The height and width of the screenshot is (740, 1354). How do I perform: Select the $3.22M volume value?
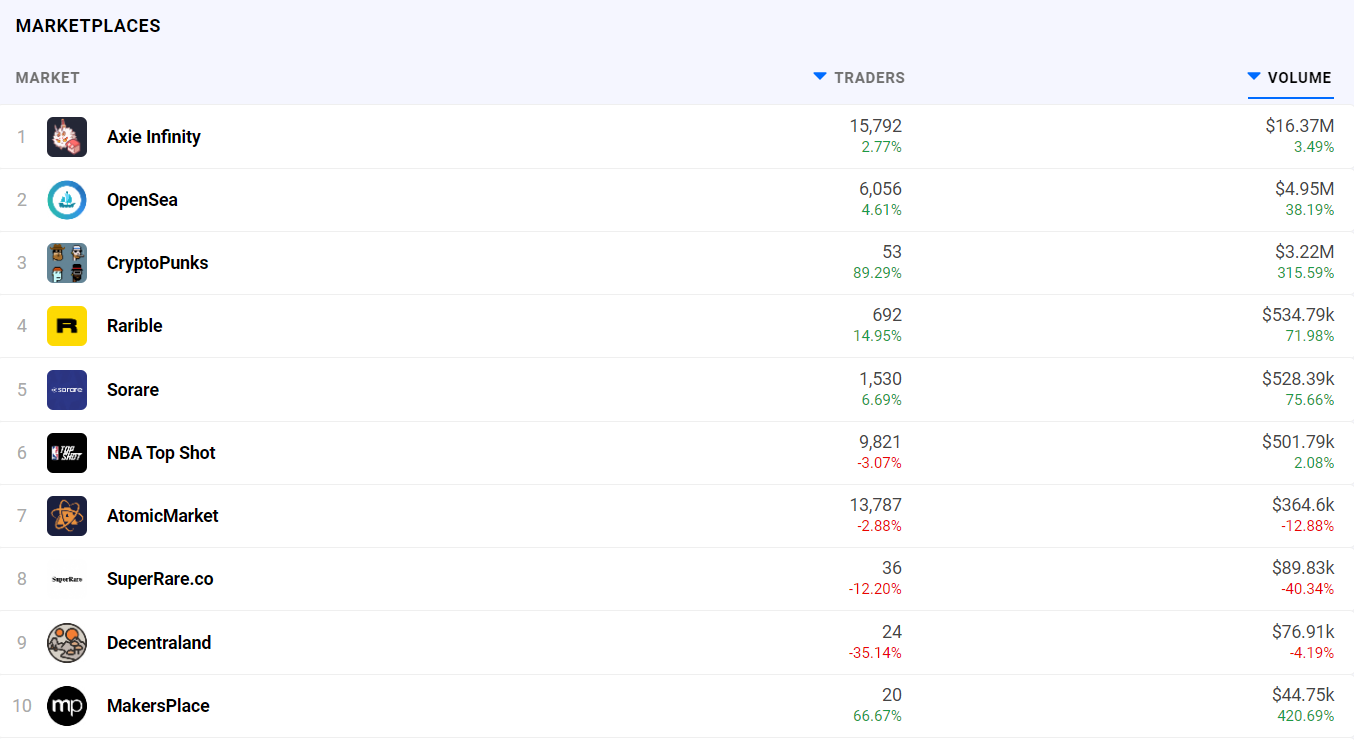point(1304,252)
